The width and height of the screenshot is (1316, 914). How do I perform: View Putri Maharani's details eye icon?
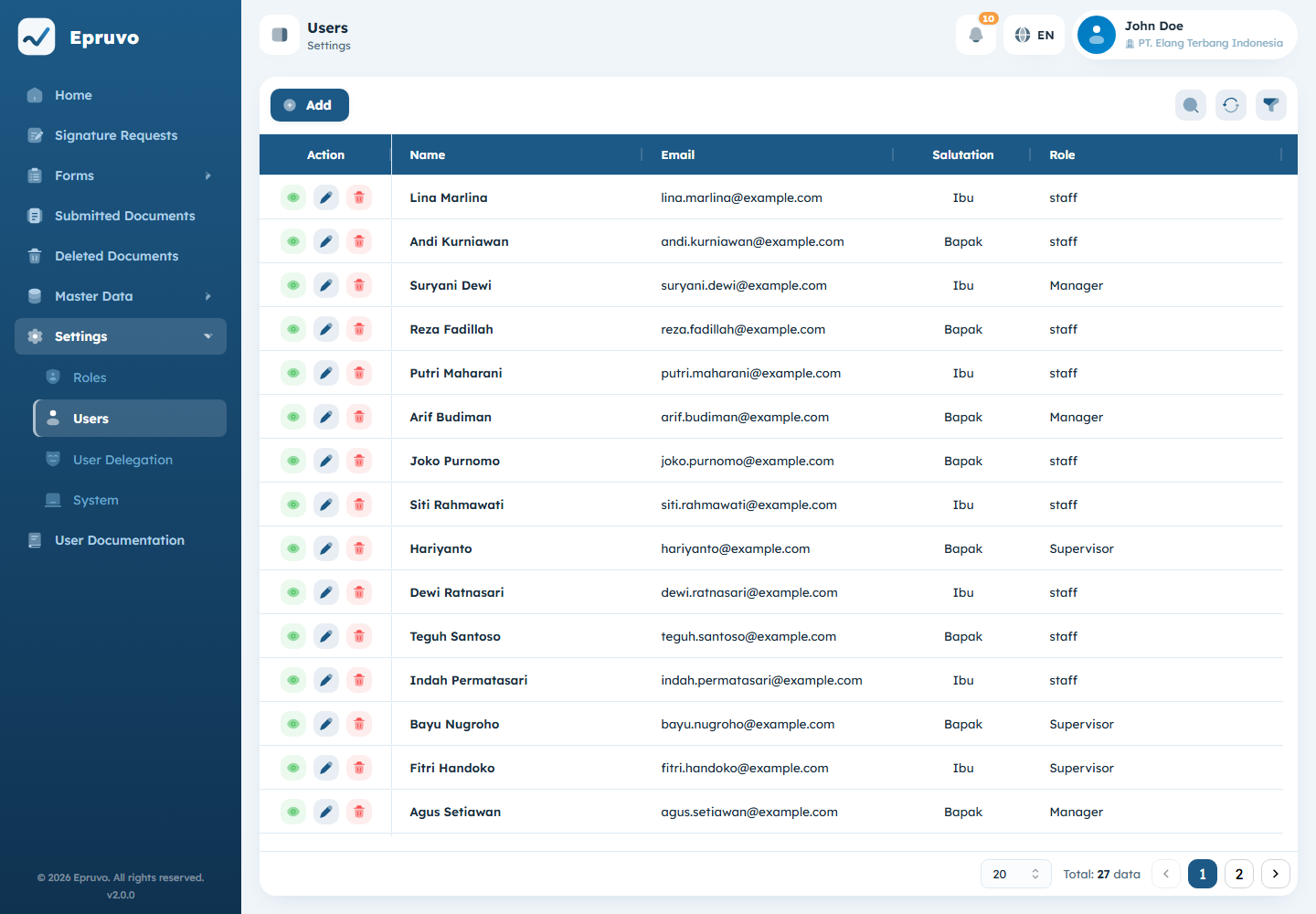tap(293, 373)
